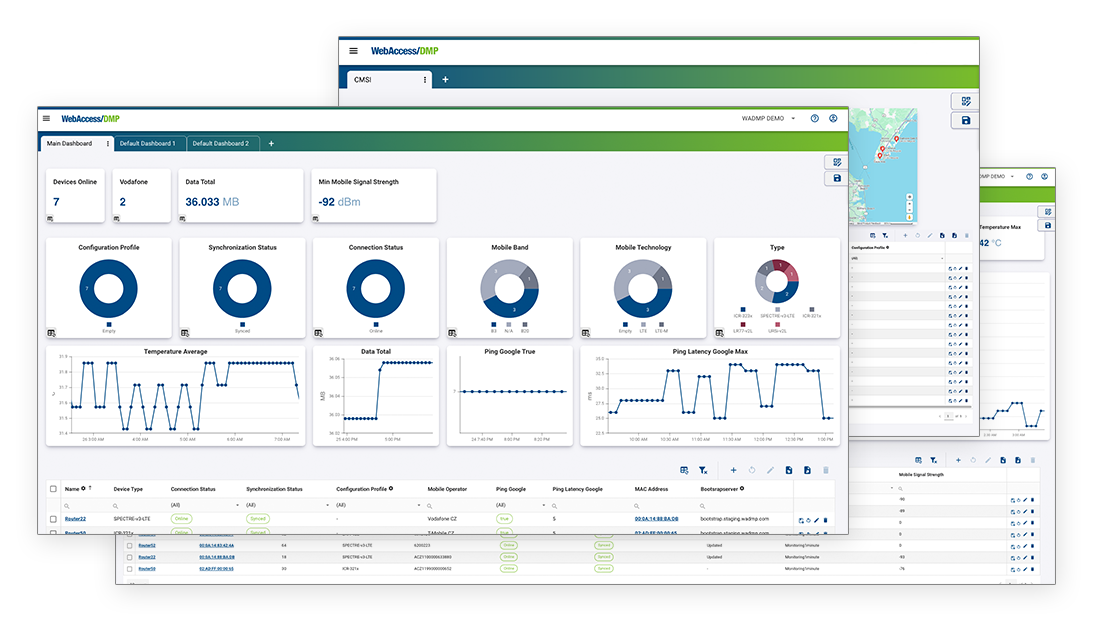Screen dimensions: 1097x620
Task: Click plus icon above Mobile Signal Strength table
Action: click(958, 460)
